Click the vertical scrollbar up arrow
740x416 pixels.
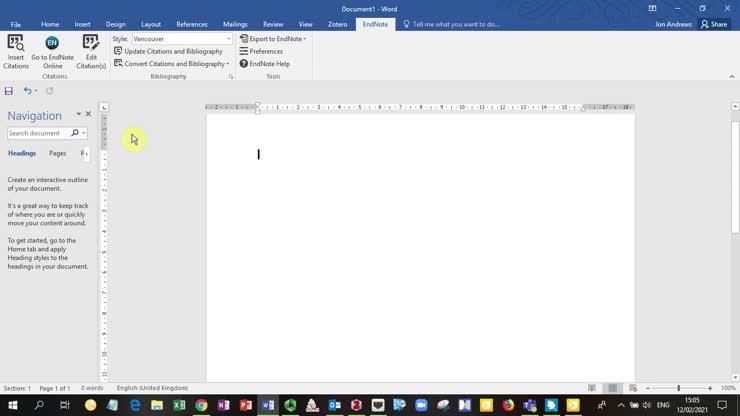click(x=735, y=107)
